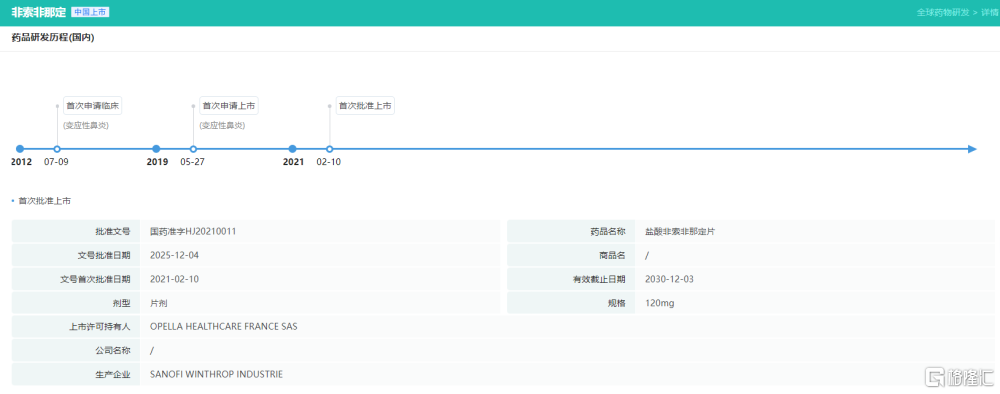Click the 药品名称 field label
Viewport: 1000px width, 394px height.
[608, 231]
